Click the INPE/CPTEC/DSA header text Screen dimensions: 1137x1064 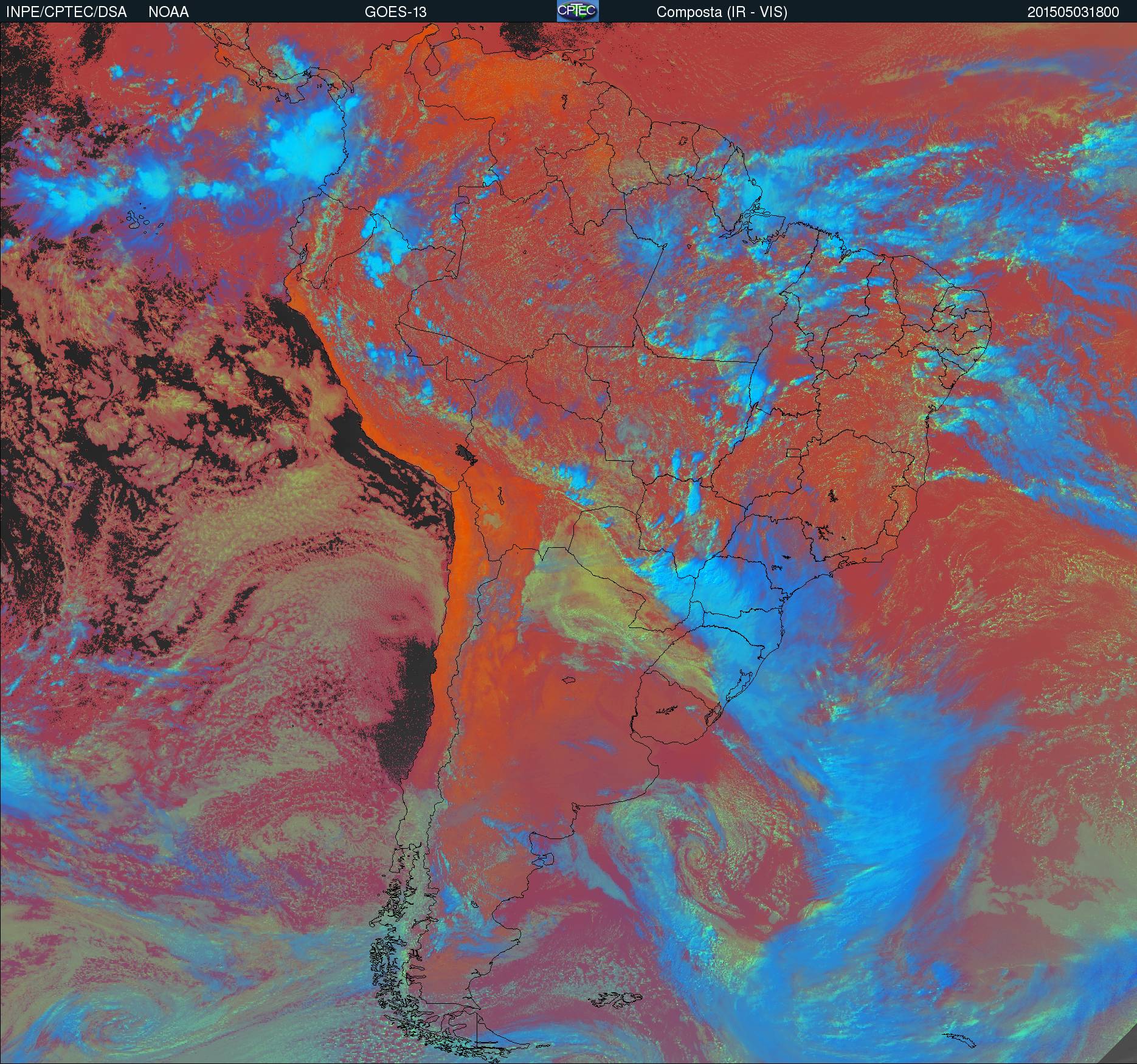coord(66,12)
